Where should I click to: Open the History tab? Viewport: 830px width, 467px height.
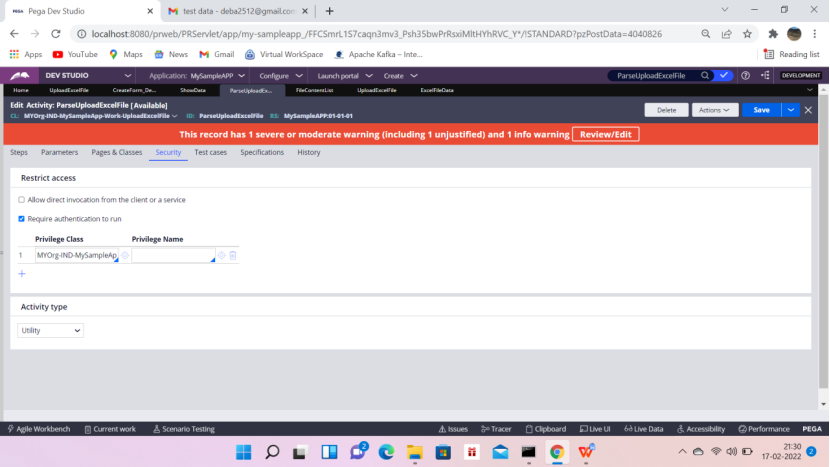point(309,152)
